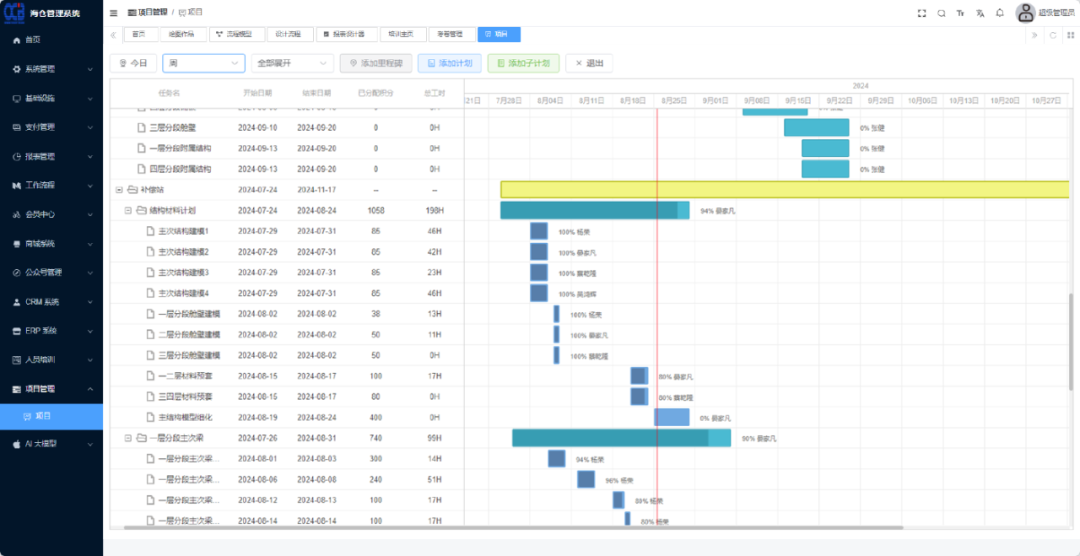Click the user avatar icon
The image size is (1080, 556).
click(1025, 13)
